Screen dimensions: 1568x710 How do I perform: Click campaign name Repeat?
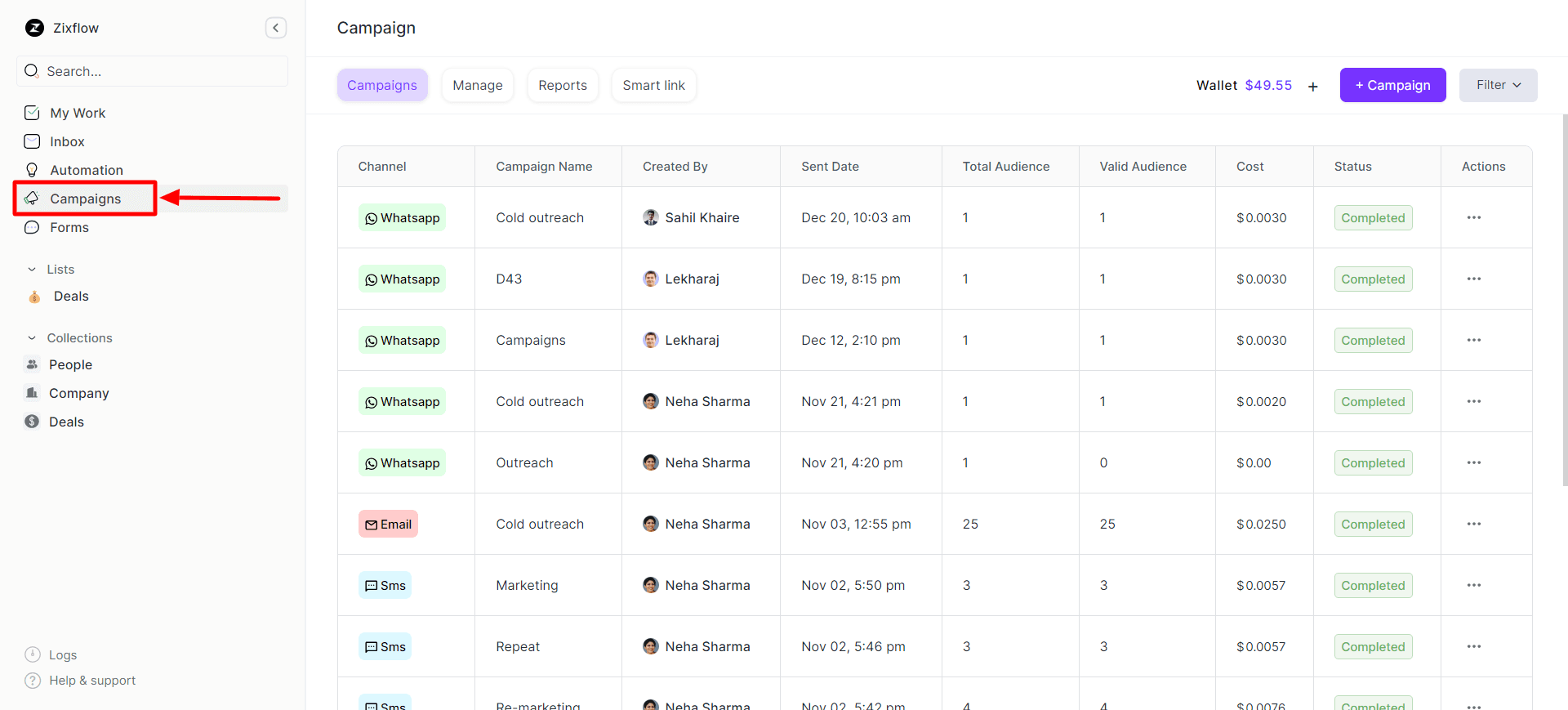pos(518,646)
